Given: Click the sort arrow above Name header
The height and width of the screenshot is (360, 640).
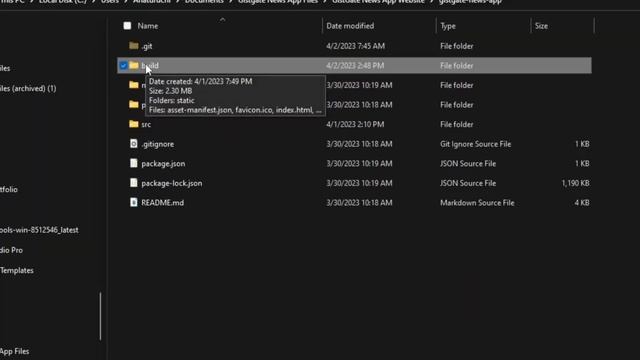Looking at the screenshot, I should click(222, 19).
